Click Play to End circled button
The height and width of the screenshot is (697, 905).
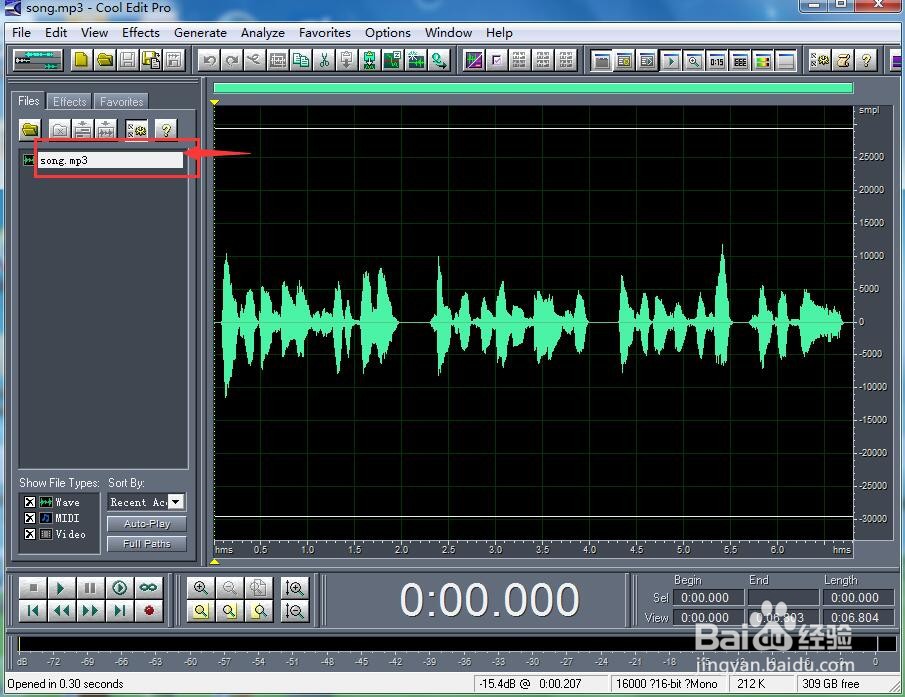pos(119,587)
